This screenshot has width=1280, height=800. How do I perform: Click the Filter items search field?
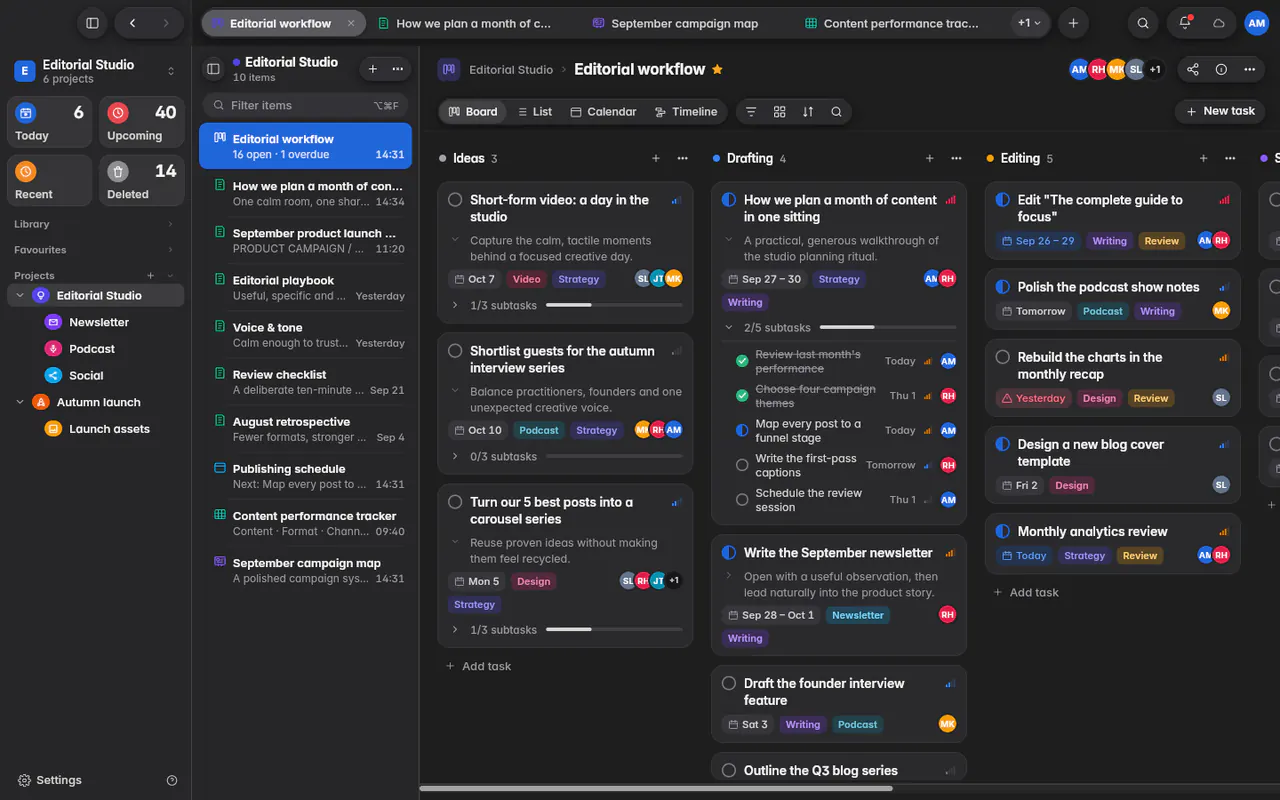coord(304,105)
